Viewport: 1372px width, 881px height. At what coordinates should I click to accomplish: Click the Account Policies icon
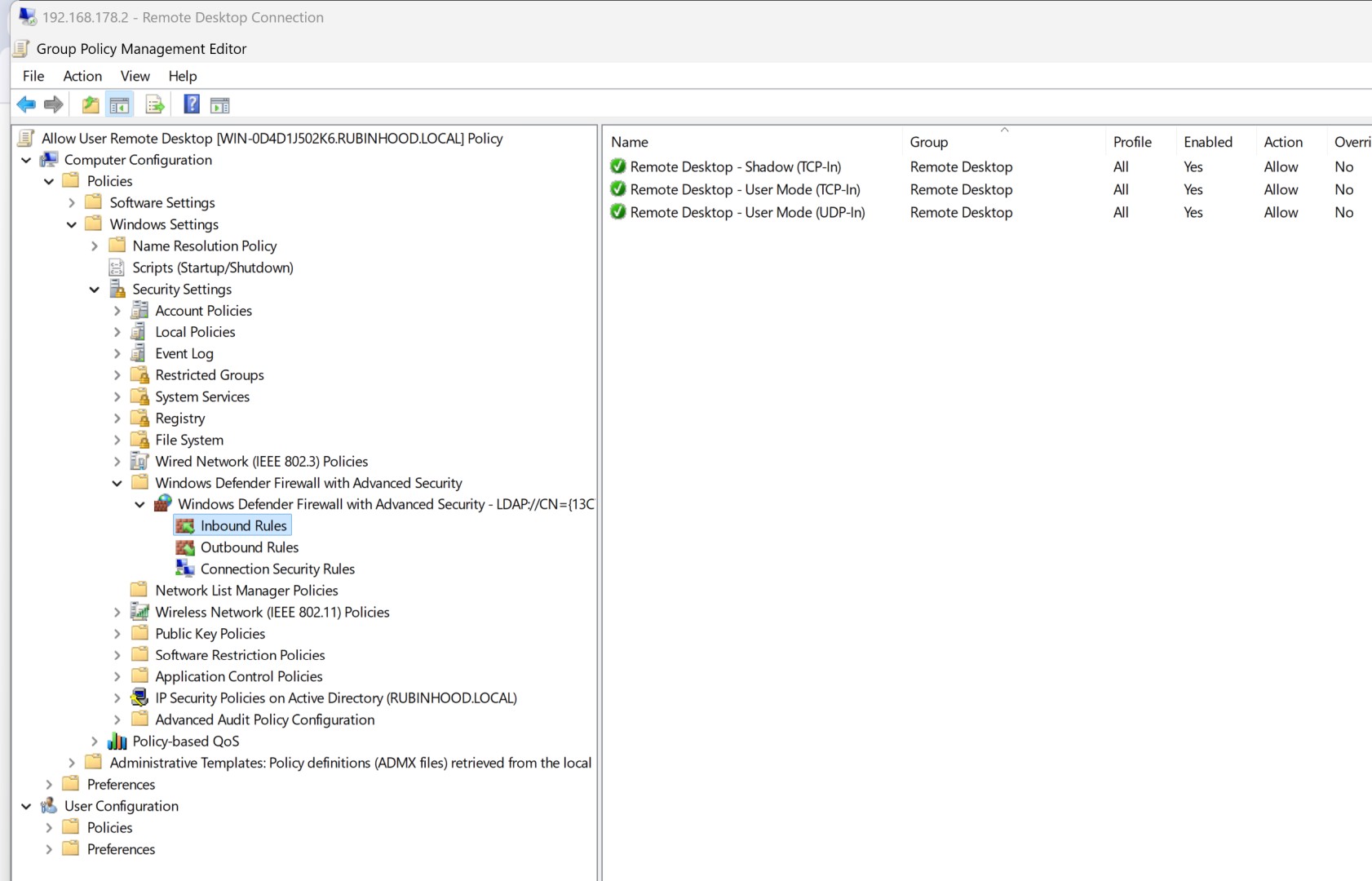pyautogui.click(x=140, y=311)
